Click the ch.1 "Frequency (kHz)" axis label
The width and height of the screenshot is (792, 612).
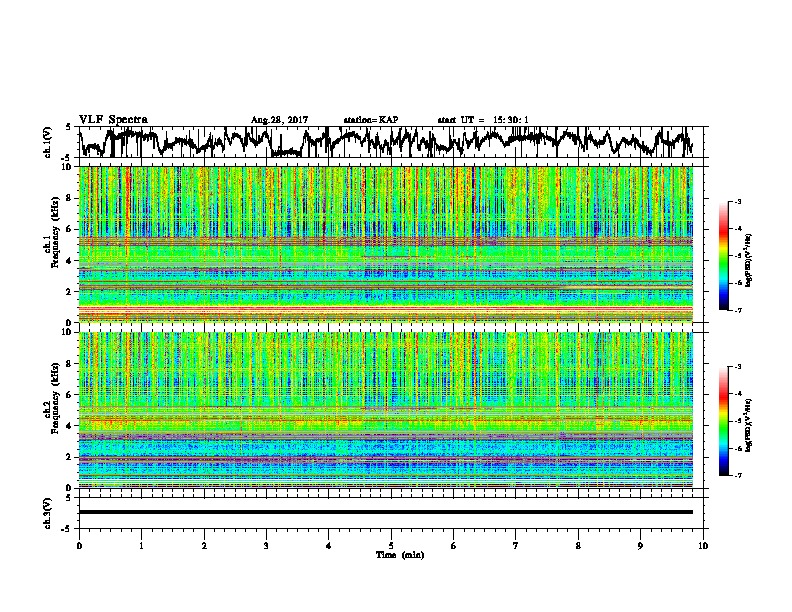pos(55,233)
